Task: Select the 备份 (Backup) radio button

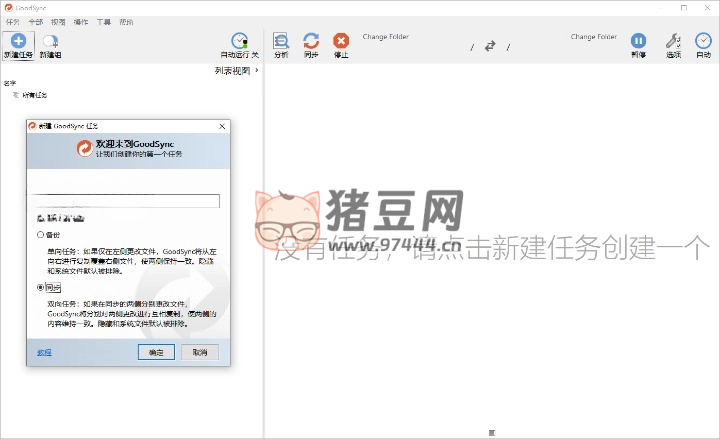Action: [41, 234]
